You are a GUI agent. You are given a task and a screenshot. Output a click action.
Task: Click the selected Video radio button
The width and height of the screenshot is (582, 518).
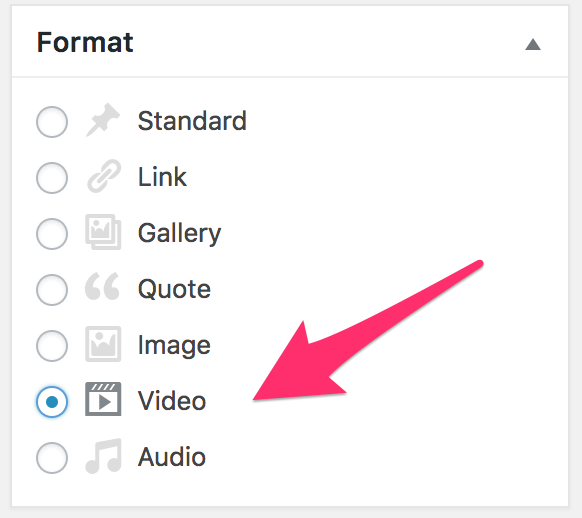52,402
